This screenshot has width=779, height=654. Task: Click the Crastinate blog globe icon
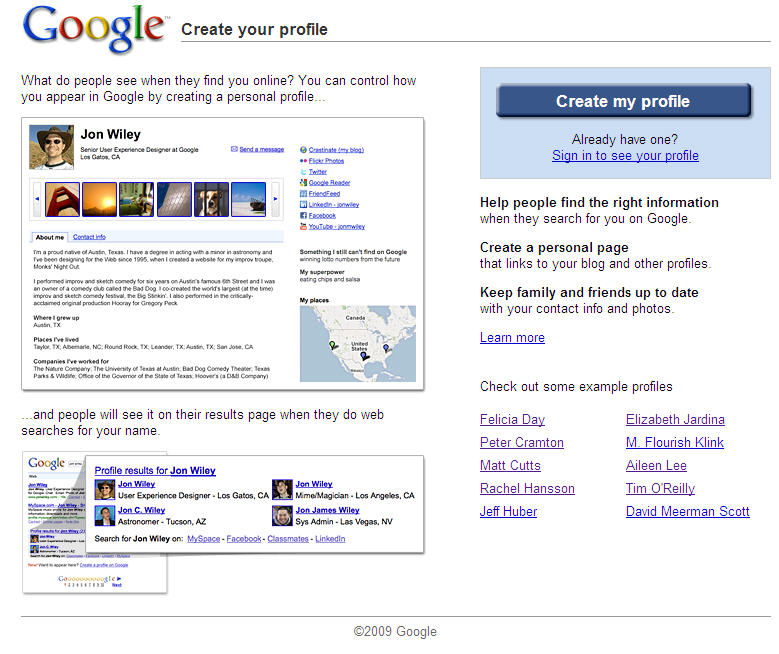pyautogui.click(x=303, y=150)
